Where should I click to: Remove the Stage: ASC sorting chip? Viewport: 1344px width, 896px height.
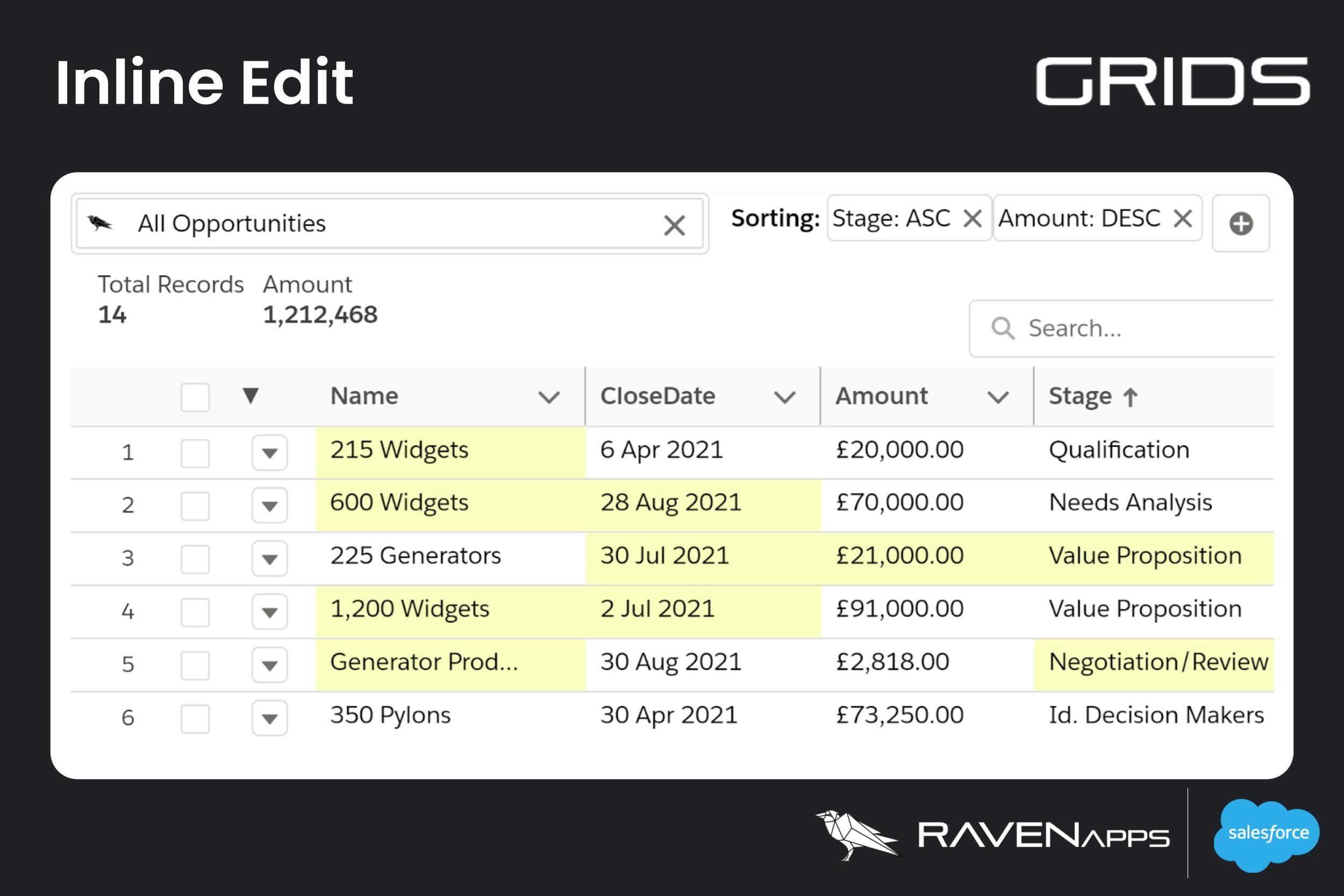pos(973,218)
